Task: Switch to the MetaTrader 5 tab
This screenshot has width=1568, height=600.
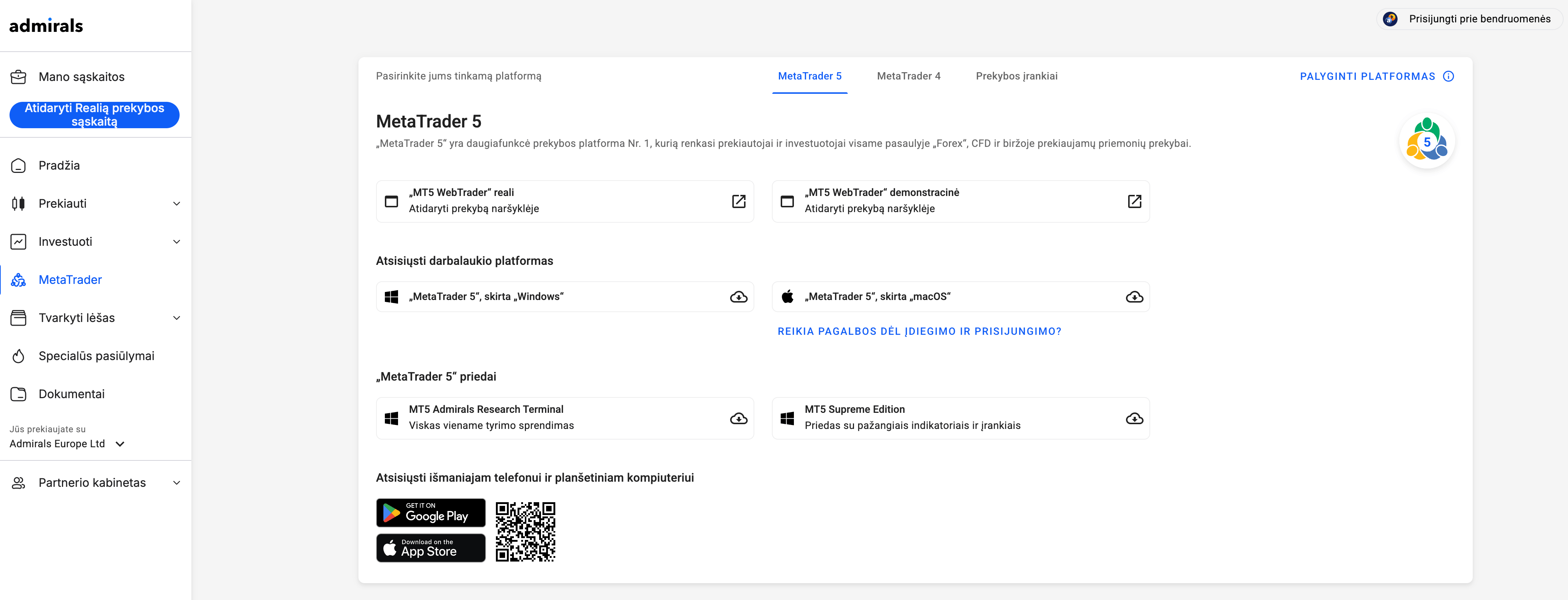Action: pos(810,76)
